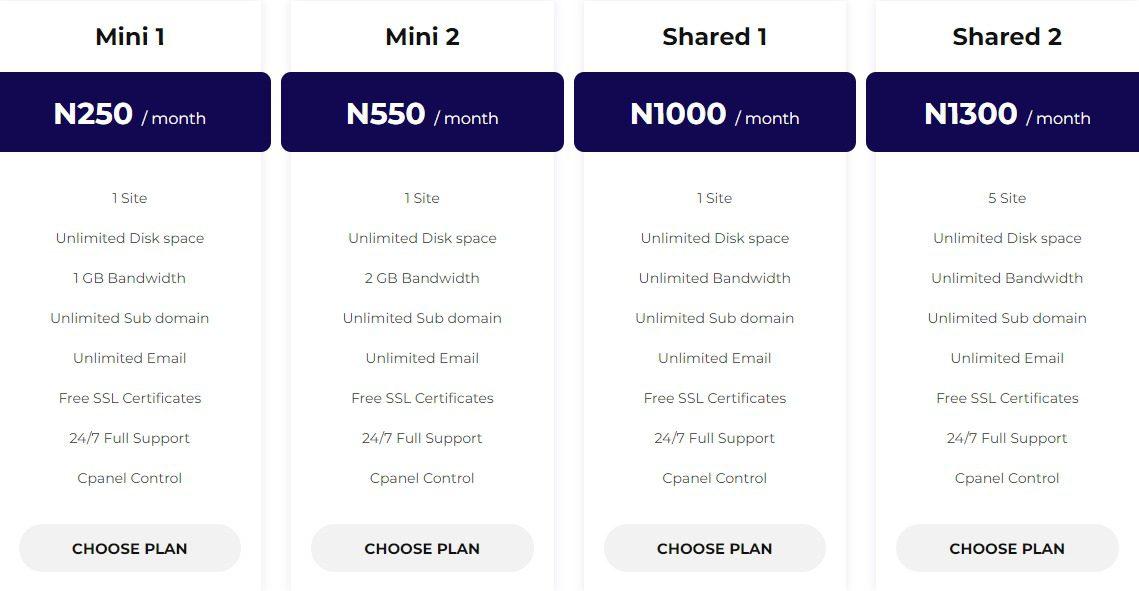Click Unlimited Bandwidth under Shared 1
The width and height of the screenshot is (1139, 591).
point(715,278)
